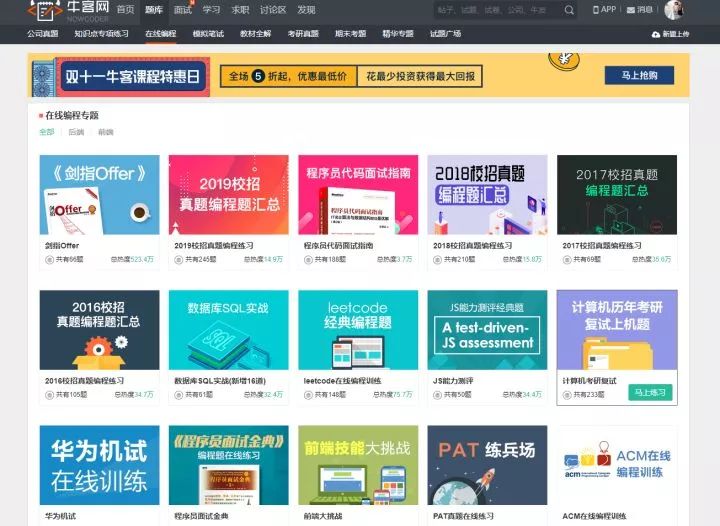Open the 求职 menu
The image size is (720, 526).
(240, 10)
